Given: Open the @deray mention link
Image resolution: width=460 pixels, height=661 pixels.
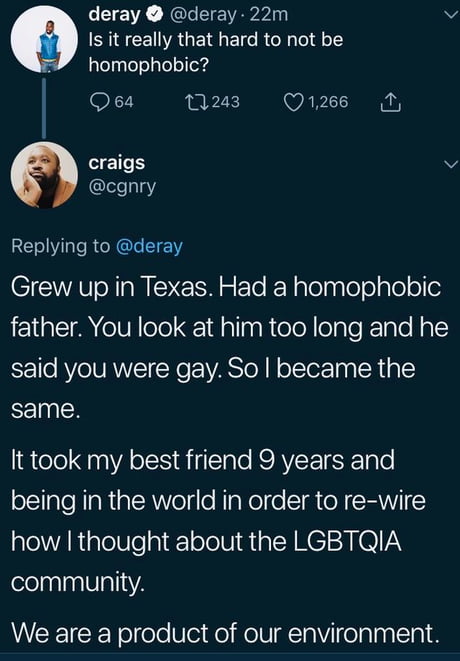Looking at the screenshot, I should click(149, 246).
